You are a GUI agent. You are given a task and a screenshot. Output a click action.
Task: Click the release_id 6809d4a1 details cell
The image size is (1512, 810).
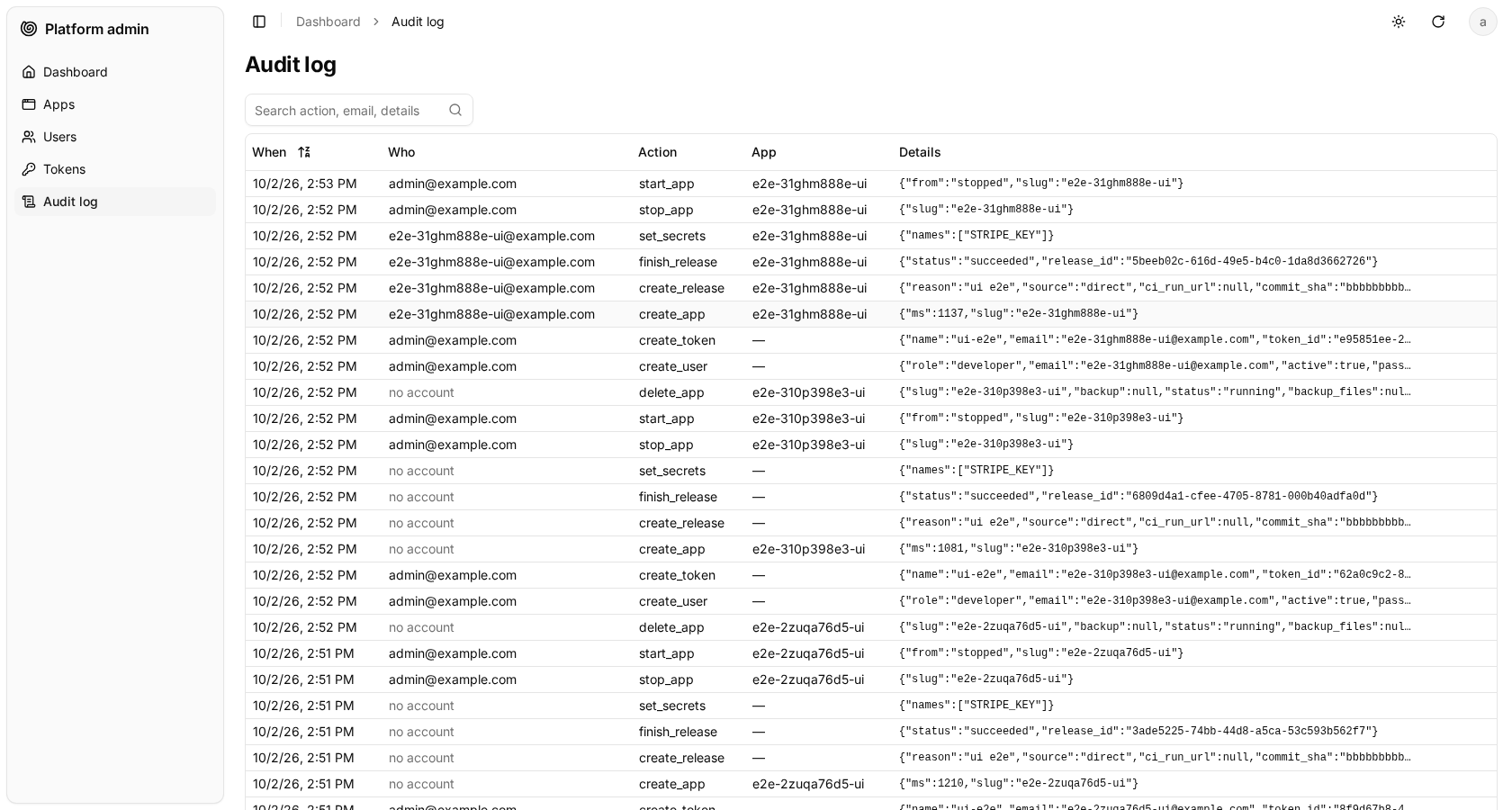tap(1138, 497)
